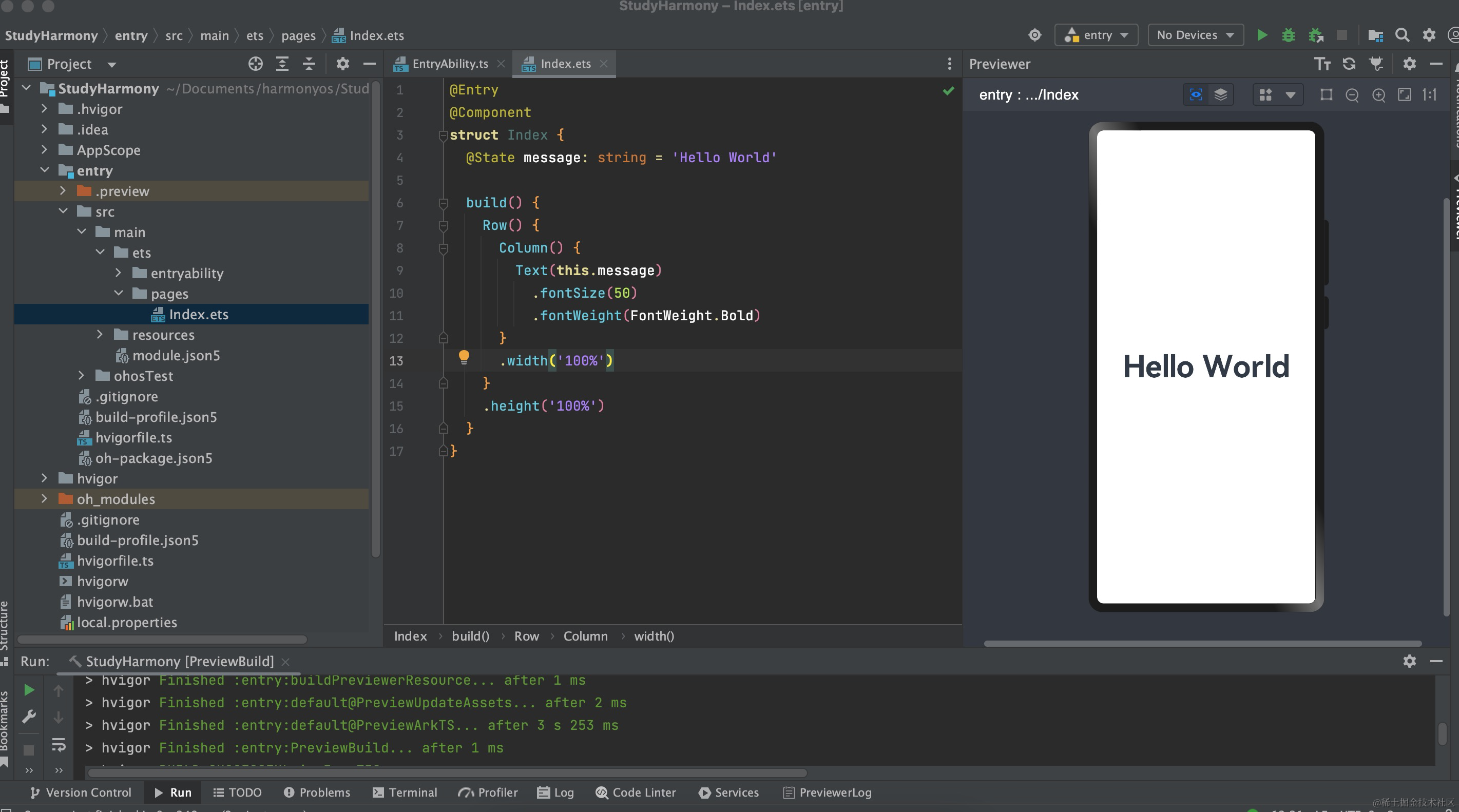Hide the Project panel with minus icon

[369, 64]
